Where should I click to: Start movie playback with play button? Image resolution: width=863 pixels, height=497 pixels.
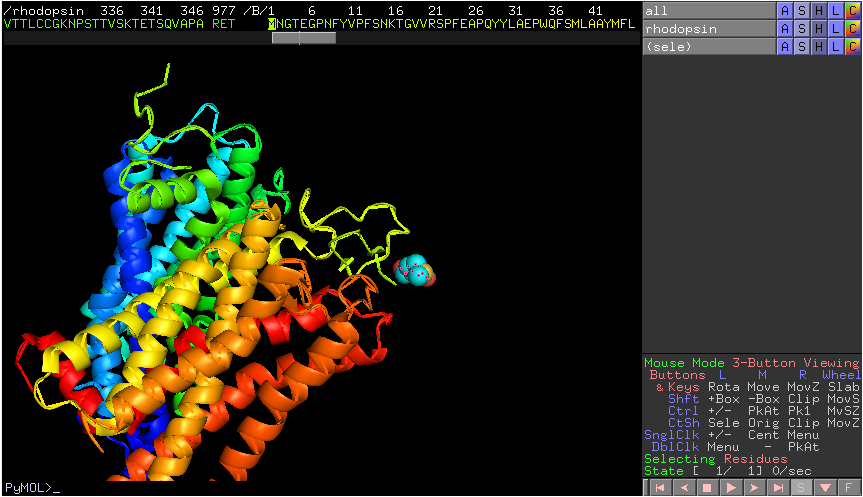click(x=731, y=488)
